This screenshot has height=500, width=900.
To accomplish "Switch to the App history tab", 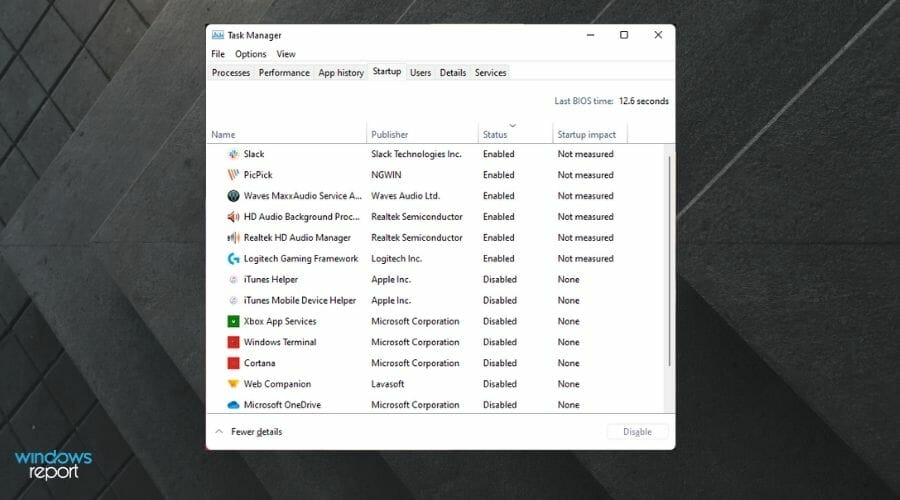I will coord(341,73).
